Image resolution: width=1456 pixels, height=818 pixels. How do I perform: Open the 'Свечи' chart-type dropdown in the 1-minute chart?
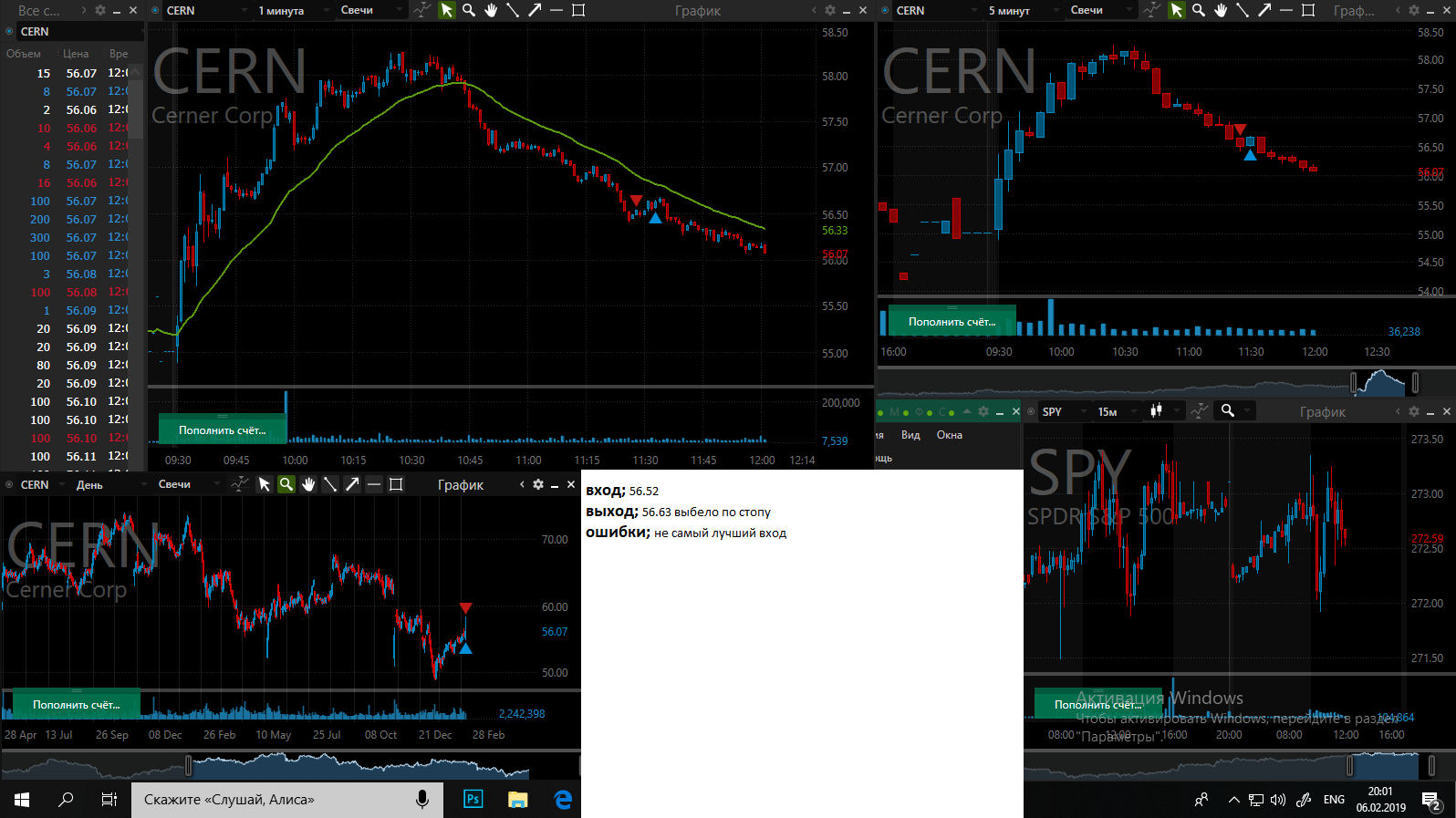[371, 11]
